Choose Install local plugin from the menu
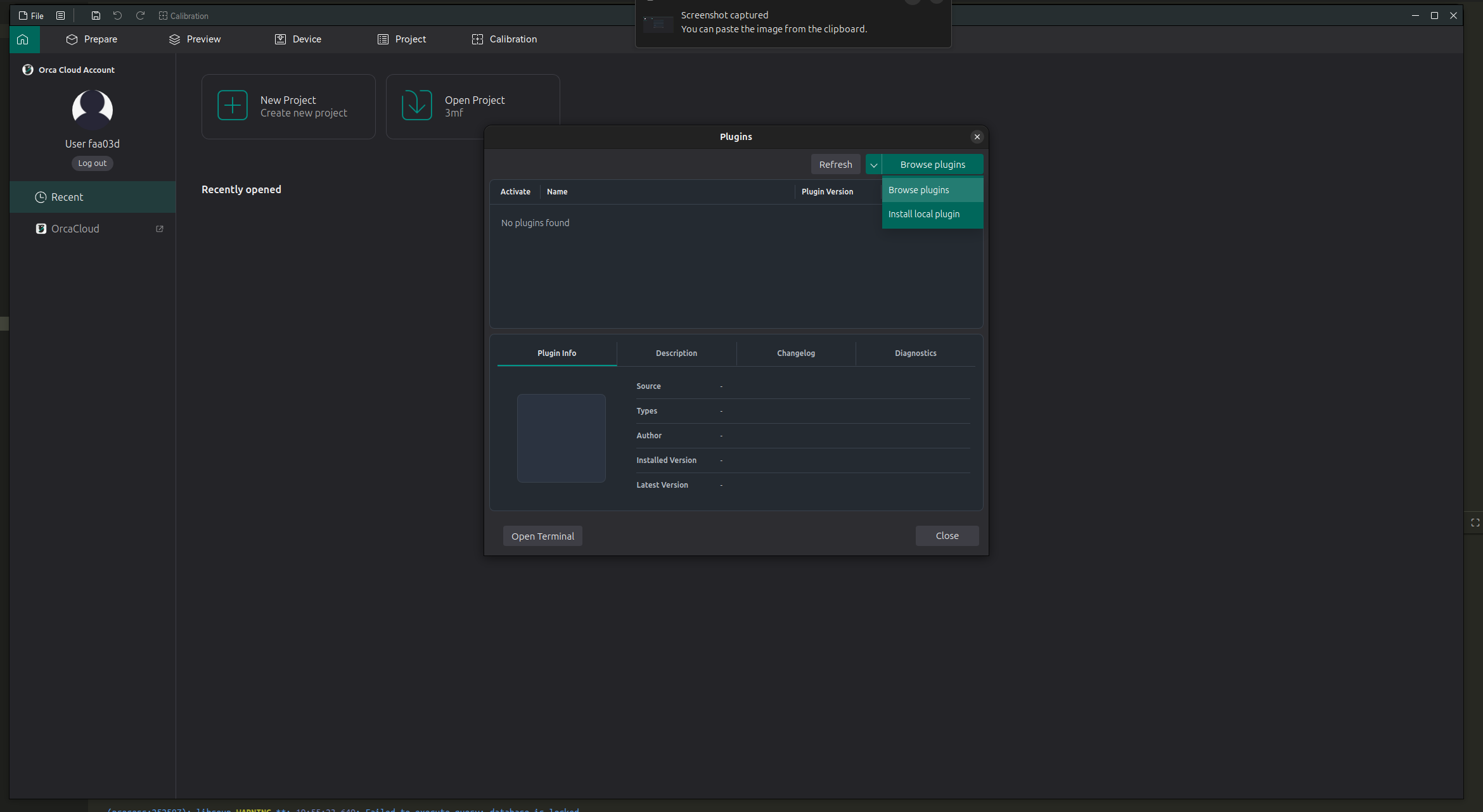The image size is (1483, 812). click(932, 214)
